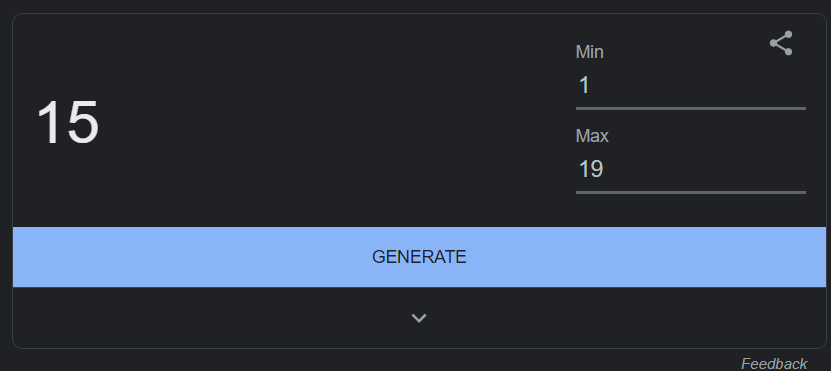Viewport: 831px width, 371px height.
Task: Expand the widget with the down chevron
Action: pyautogui.click(x=419, y=318)
